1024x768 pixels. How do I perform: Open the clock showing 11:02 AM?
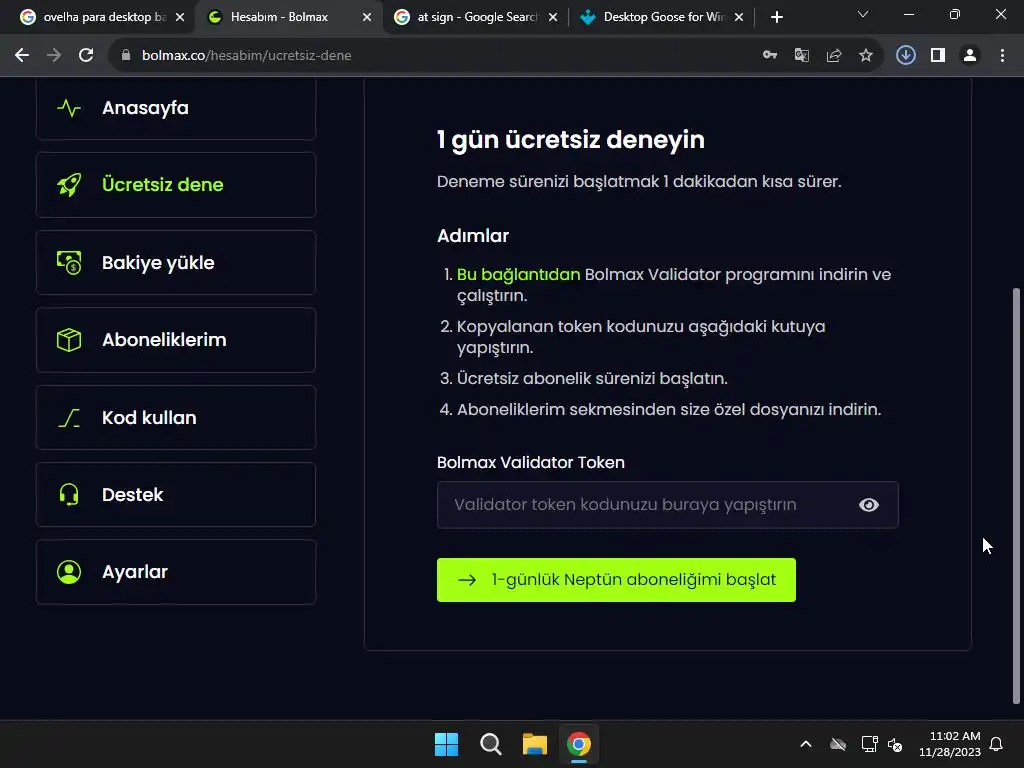click(950, 744)
